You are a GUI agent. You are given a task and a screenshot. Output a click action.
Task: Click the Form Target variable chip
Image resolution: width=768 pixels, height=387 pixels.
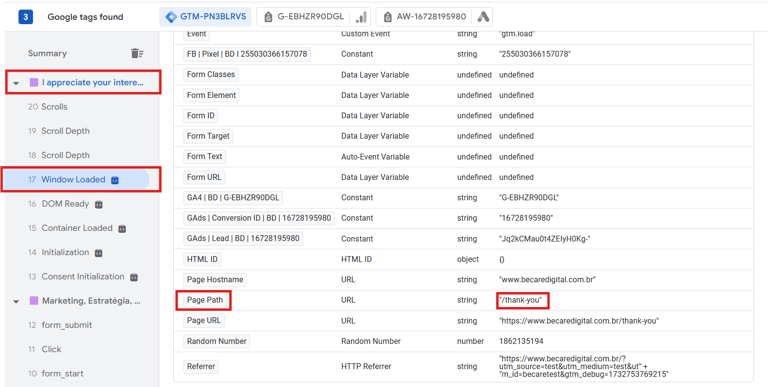click(x=208, y=136)
